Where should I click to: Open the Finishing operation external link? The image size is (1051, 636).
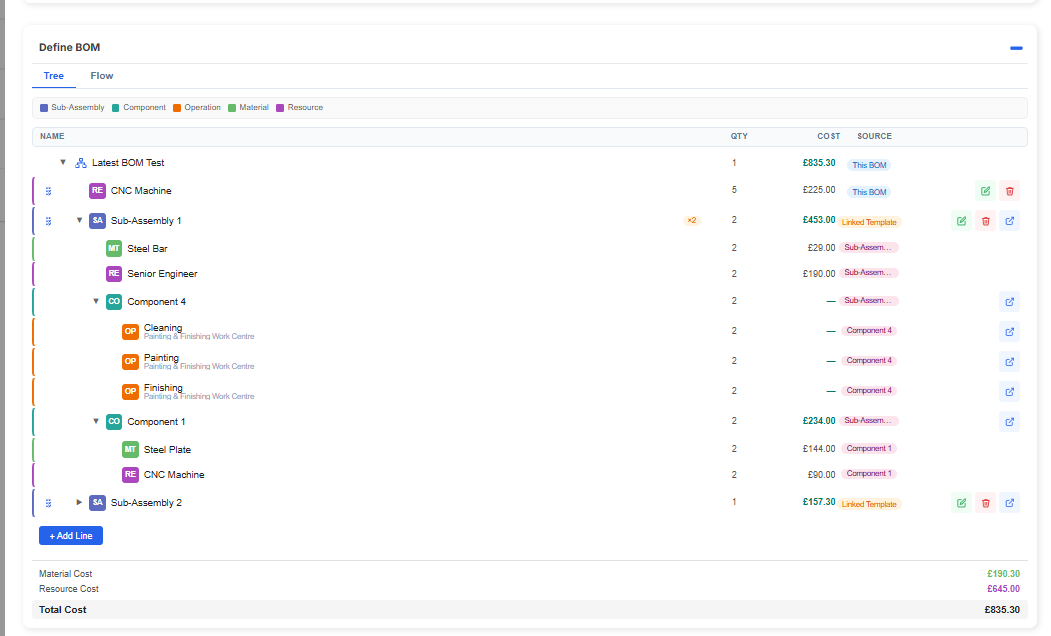coord(1009,391)
